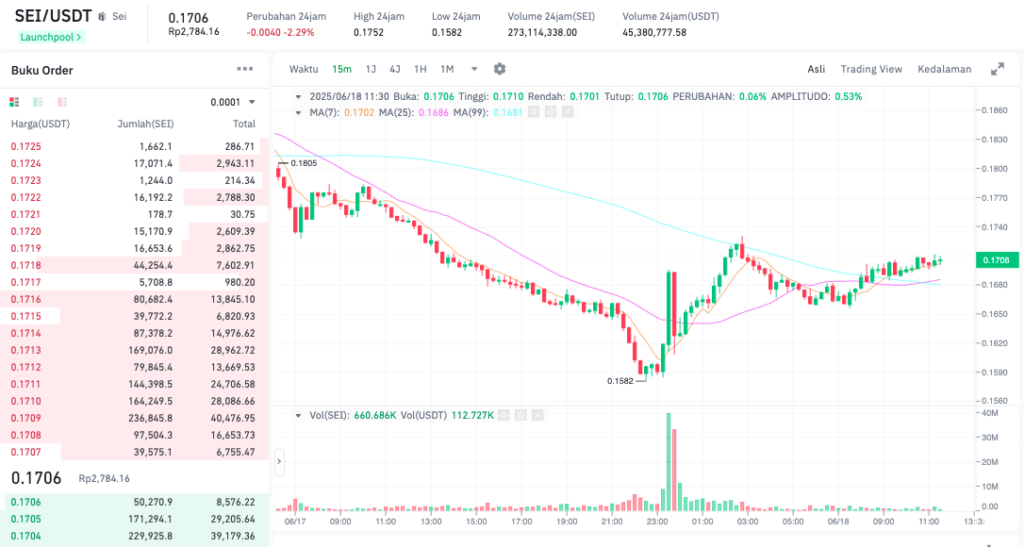
Task: Switch to Asli chart view
Action: [816, 69]
